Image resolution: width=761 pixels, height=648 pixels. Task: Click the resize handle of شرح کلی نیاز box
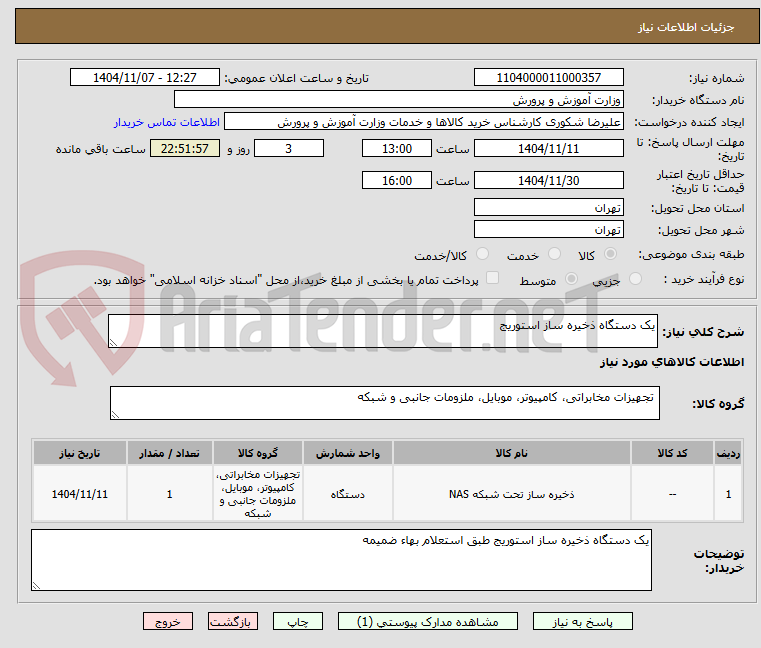[113, 343]
